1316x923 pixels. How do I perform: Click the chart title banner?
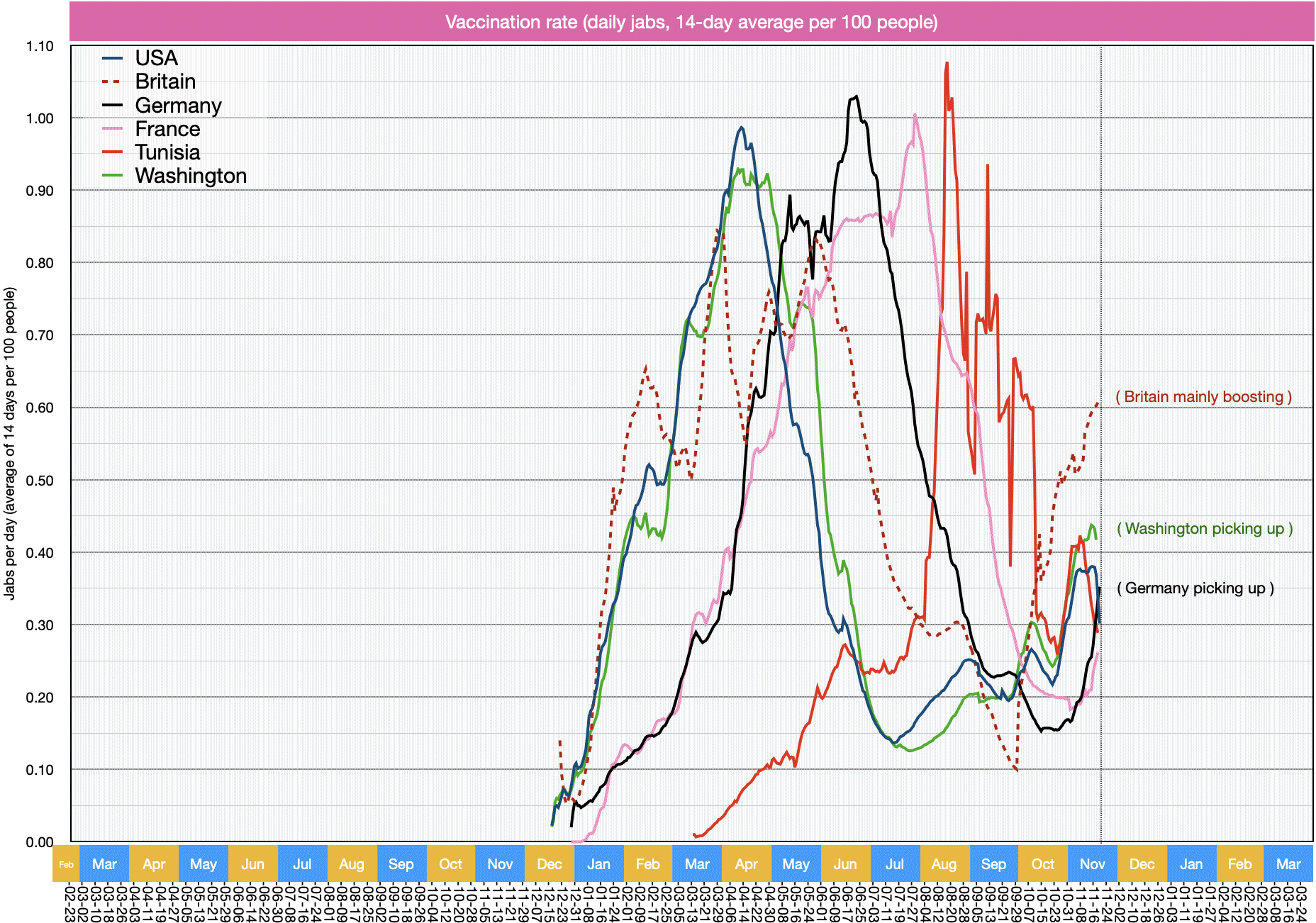point(692,22)
